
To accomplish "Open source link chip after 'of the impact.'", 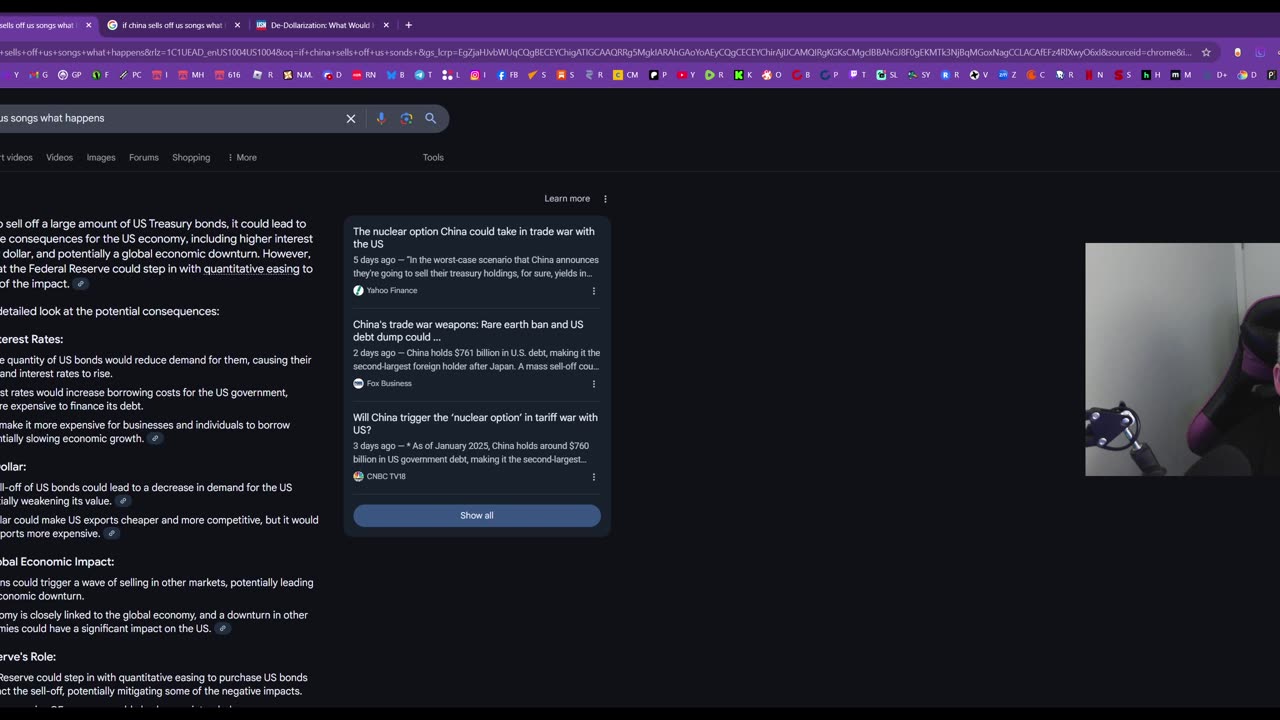I will point(82,284).
